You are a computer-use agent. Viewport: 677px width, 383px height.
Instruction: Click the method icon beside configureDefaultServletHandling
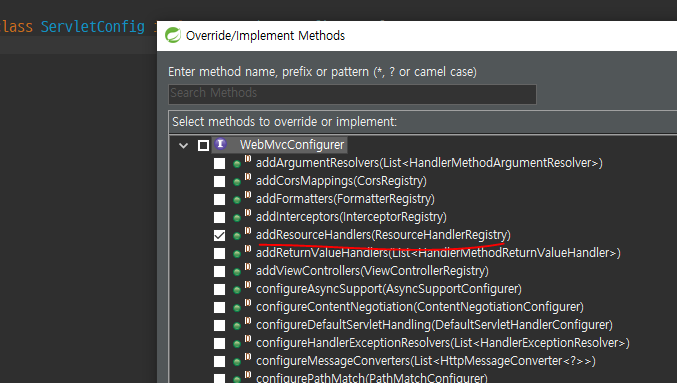pyautogui.click(x=237, y=326)
